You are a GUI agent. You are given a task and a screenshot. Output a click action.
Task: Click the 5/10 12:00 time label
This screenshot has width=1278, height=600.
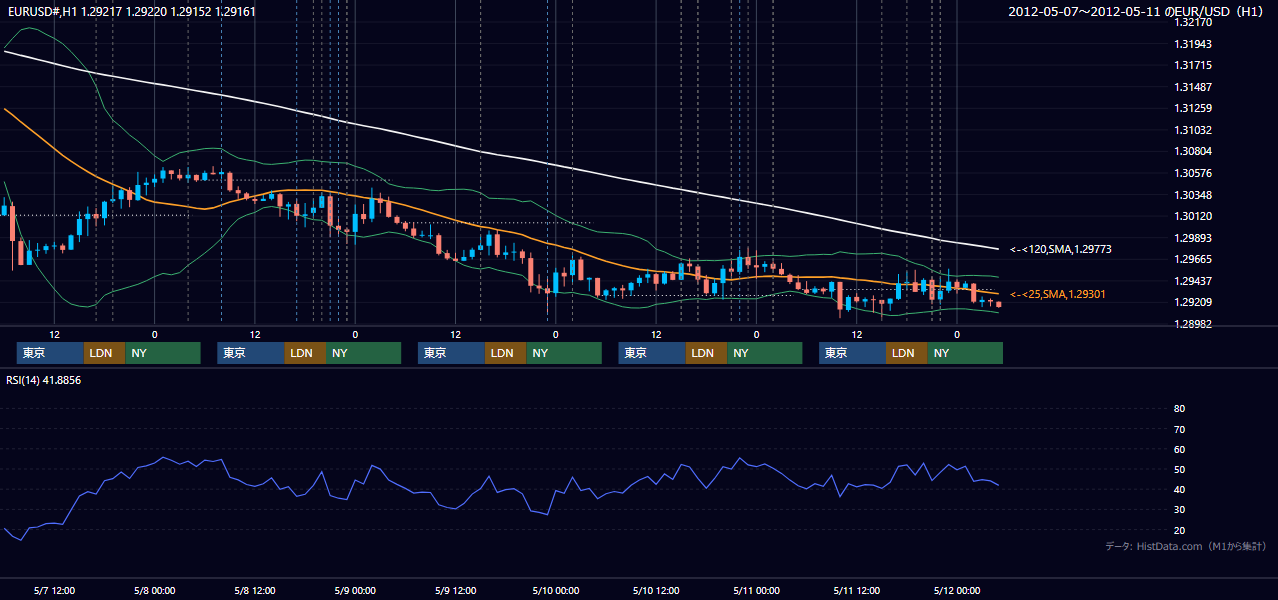click(656, 590)
